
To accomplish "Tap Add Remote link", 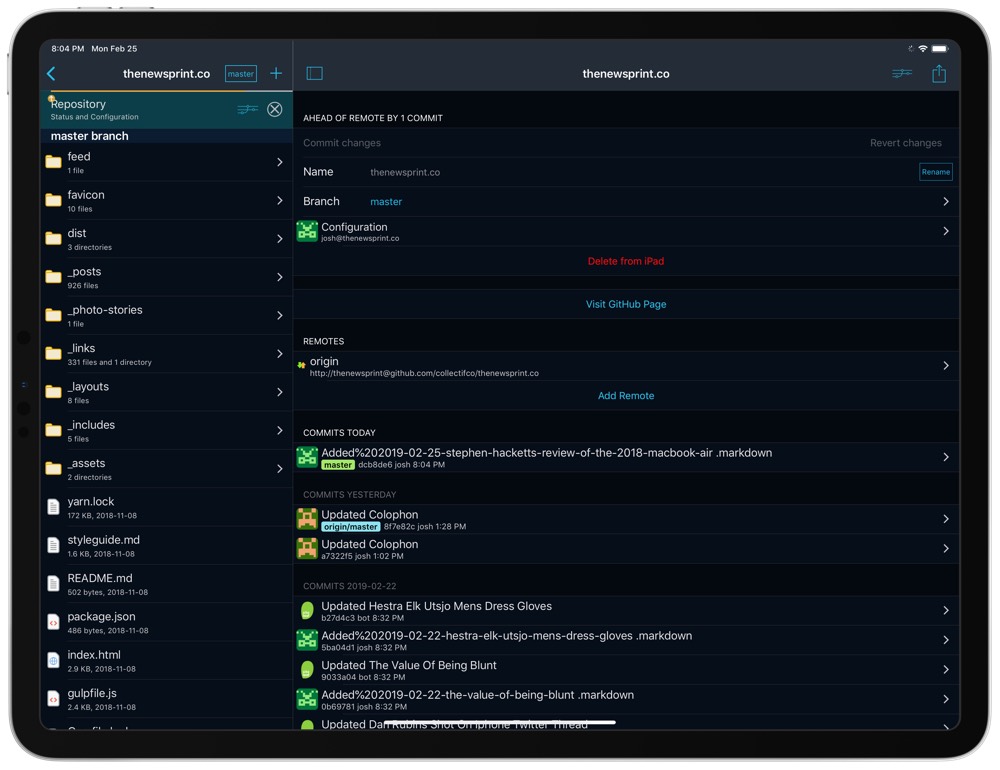I will coord(626,396).
